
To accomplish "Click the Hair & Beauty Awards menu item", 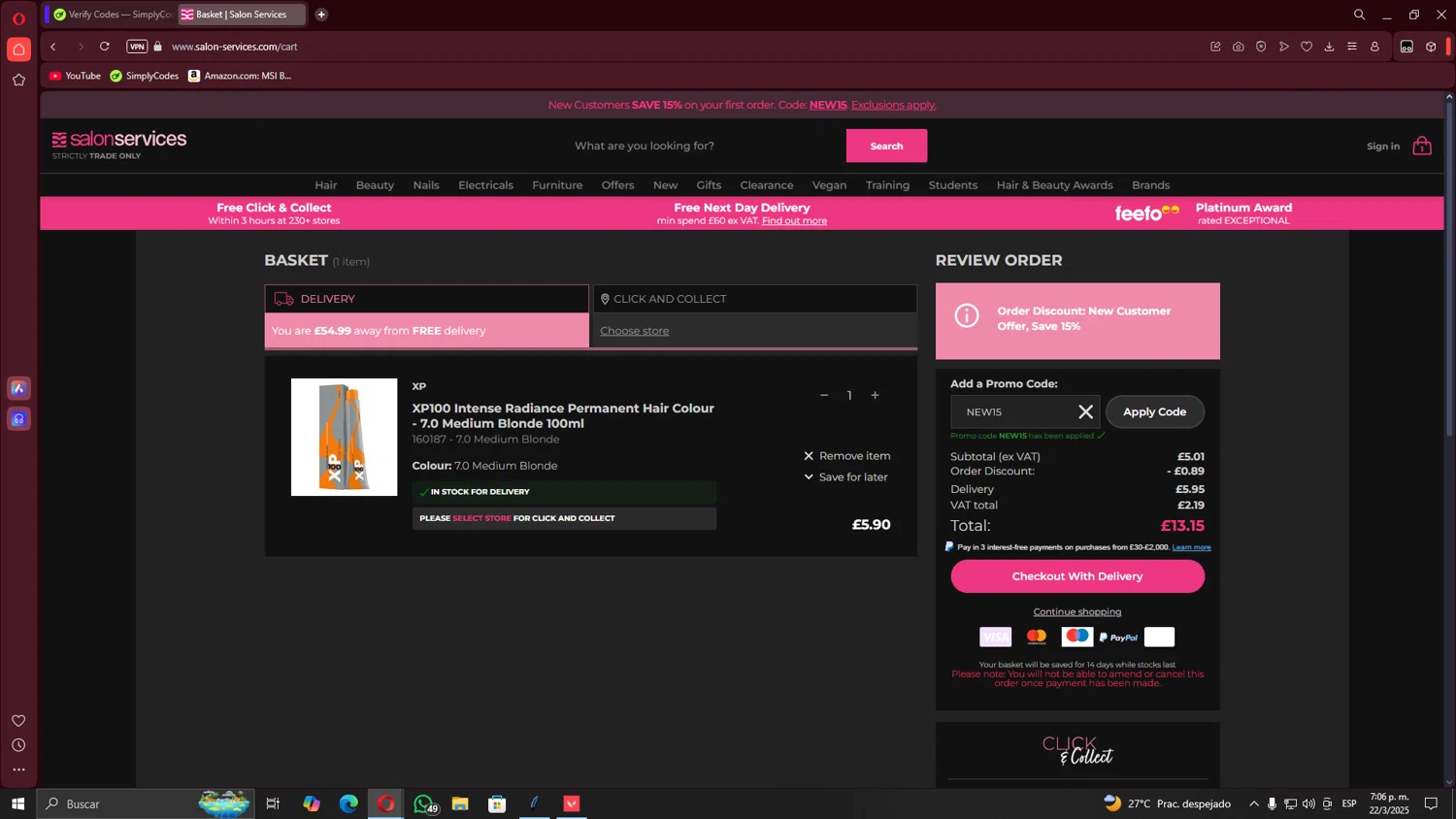I will pyautogui.click(x=1054, y=185).
